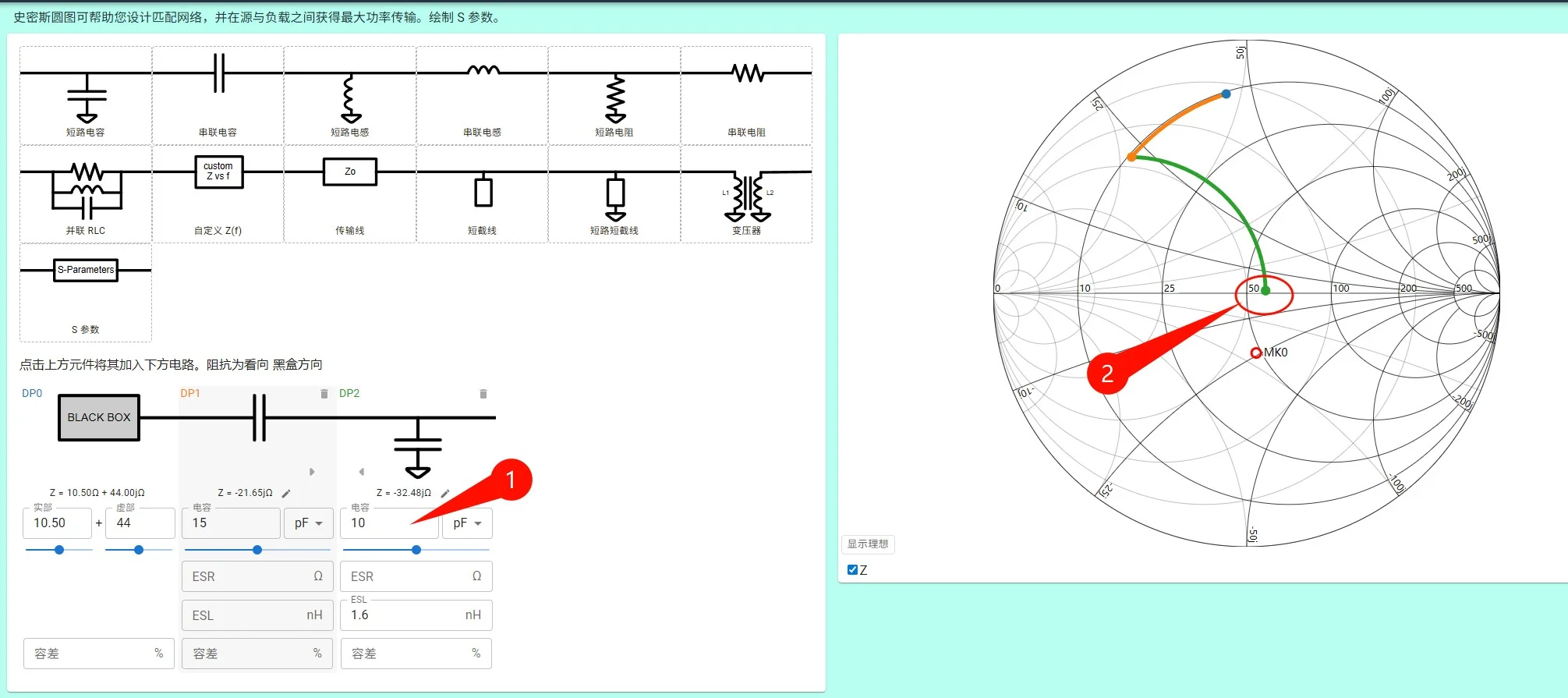Screen dimensions: 1568x698
Task: Click the 显示理想 button
Action: point(868,544)
